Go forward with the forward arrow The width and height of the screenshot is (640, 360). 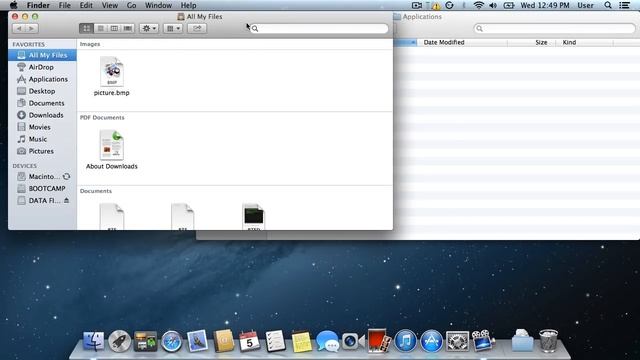click(32, 28)
